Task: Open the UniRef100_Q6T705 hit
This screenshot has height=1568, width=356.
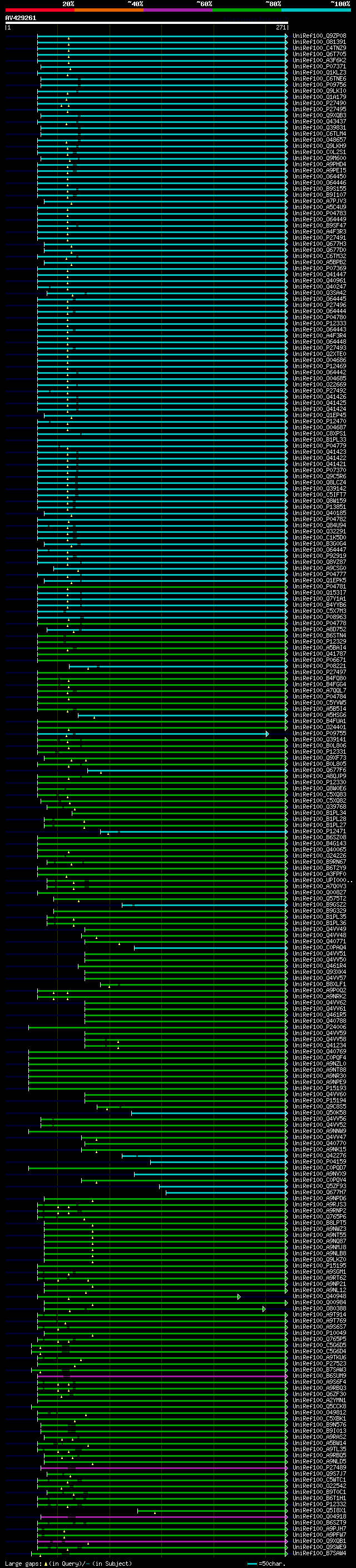Action: pyautogui.click(x=319, y=54)
